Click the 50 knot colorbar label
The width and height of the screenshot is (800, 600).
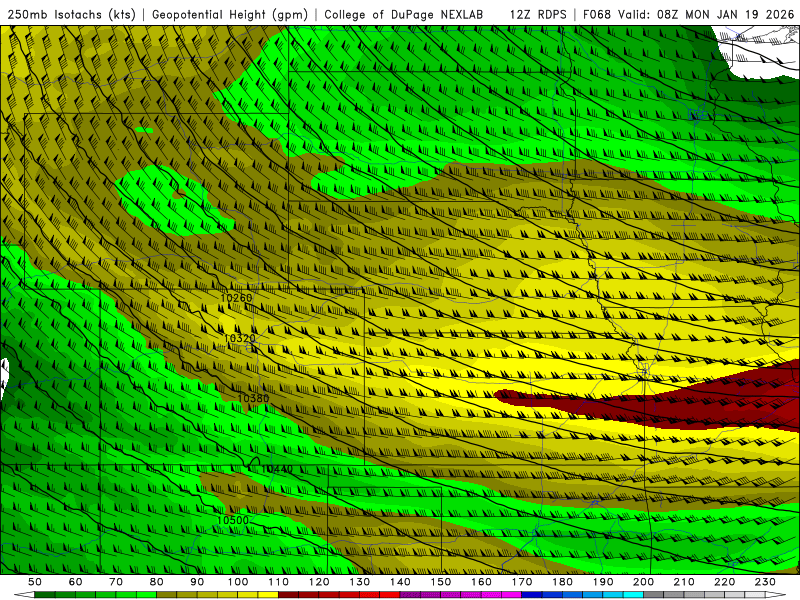point(35,582)
